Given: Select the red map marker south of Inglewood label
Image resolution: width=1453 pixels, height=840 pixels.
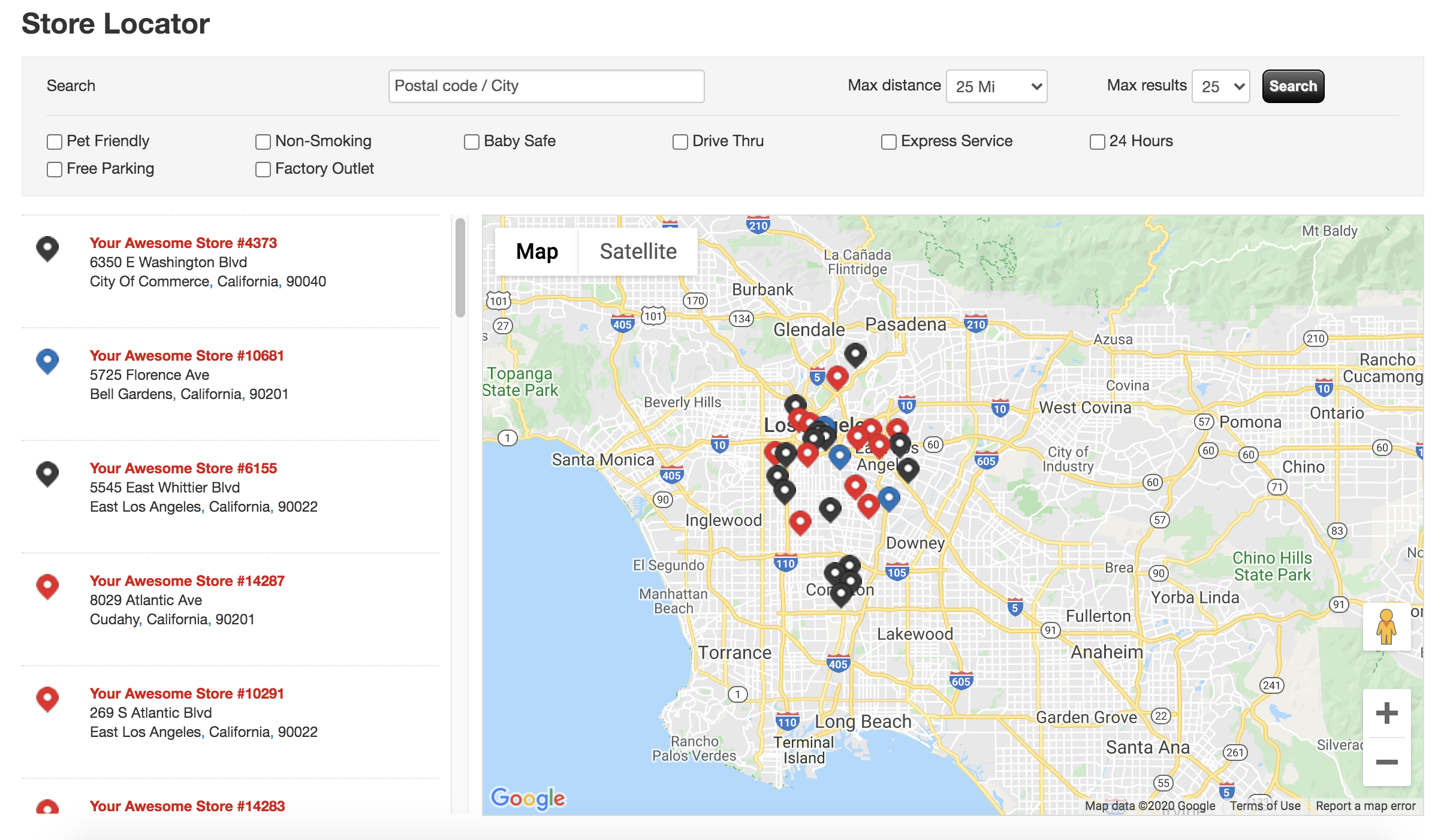Looking at the screenshot, I should [800, 522].
